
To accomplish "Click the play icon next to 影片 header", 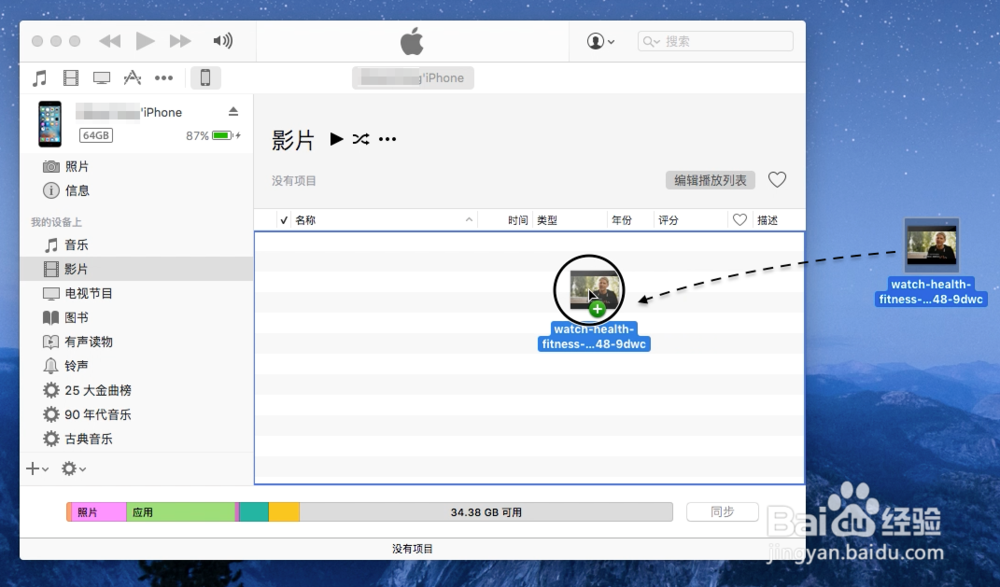I will 337,139.
